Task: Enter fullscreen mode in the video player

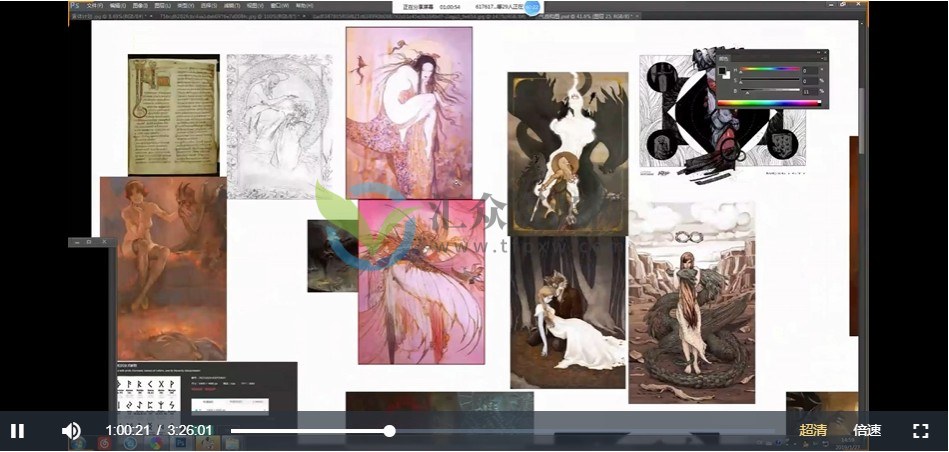Action: tap(920, 431)
